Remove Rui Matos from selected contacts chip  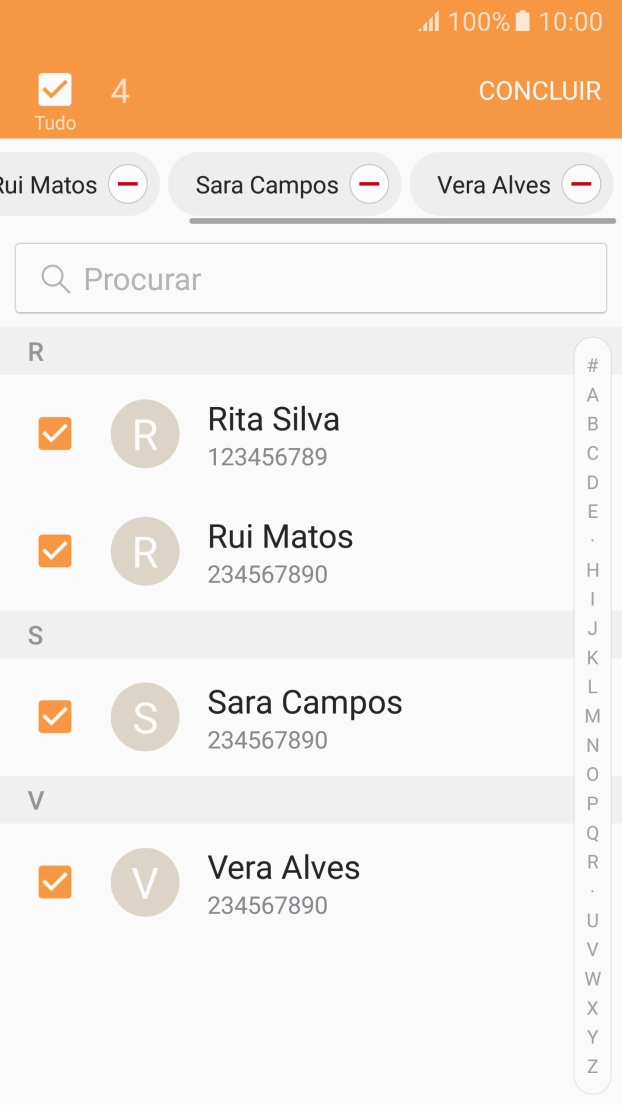(x=127, y=183)
